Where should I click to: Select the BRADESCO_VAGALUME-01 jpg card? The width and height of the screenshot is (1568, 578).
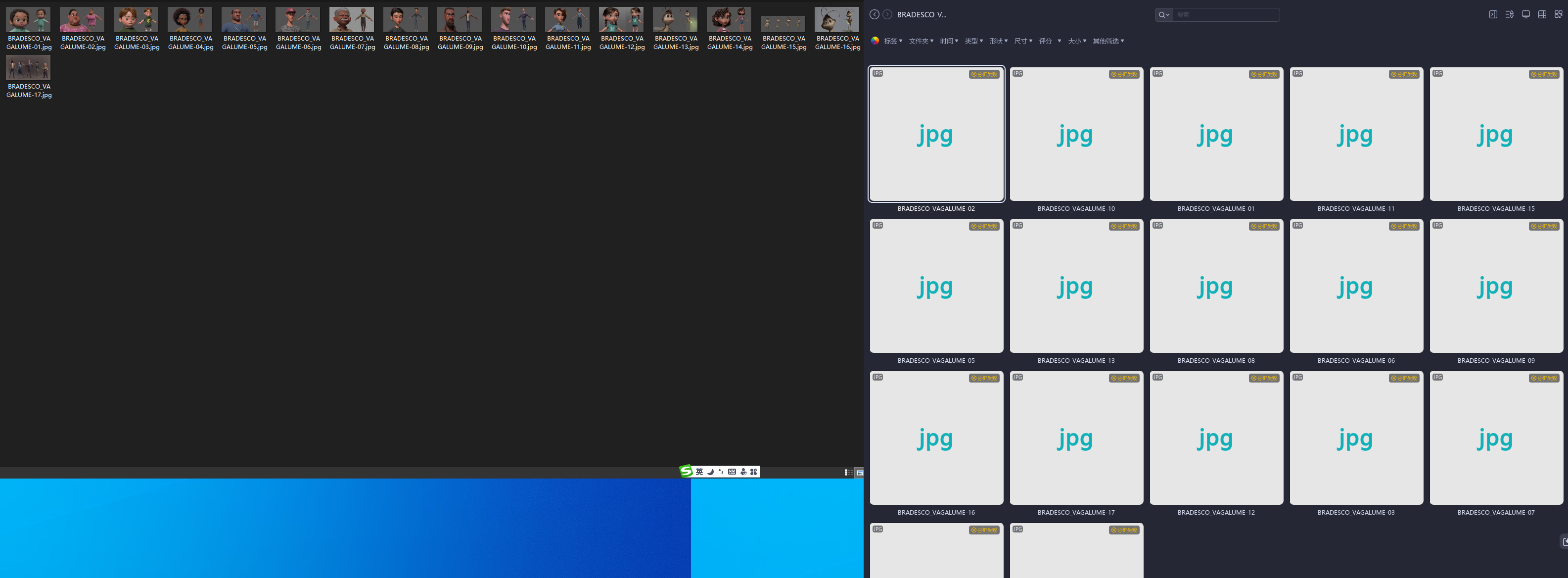click(x=1216, y=134)
